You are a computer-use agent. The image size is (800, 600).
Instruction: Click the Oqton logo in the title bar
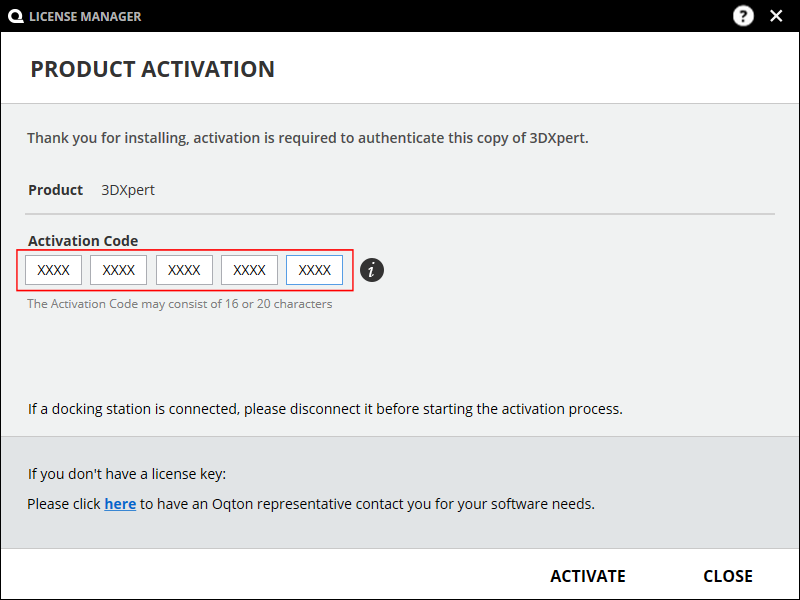[15, 16]
